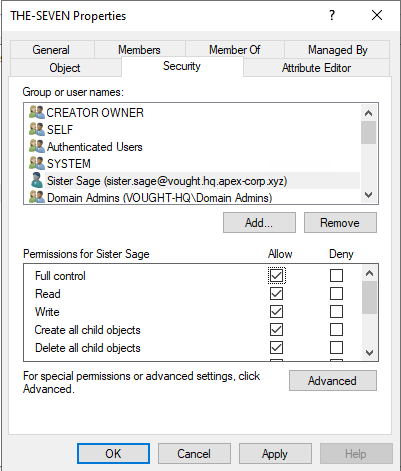Image resolution: width=401 pixels, height=471 pixels.
Task: Click the Add... button
Action: click(259, 222)
